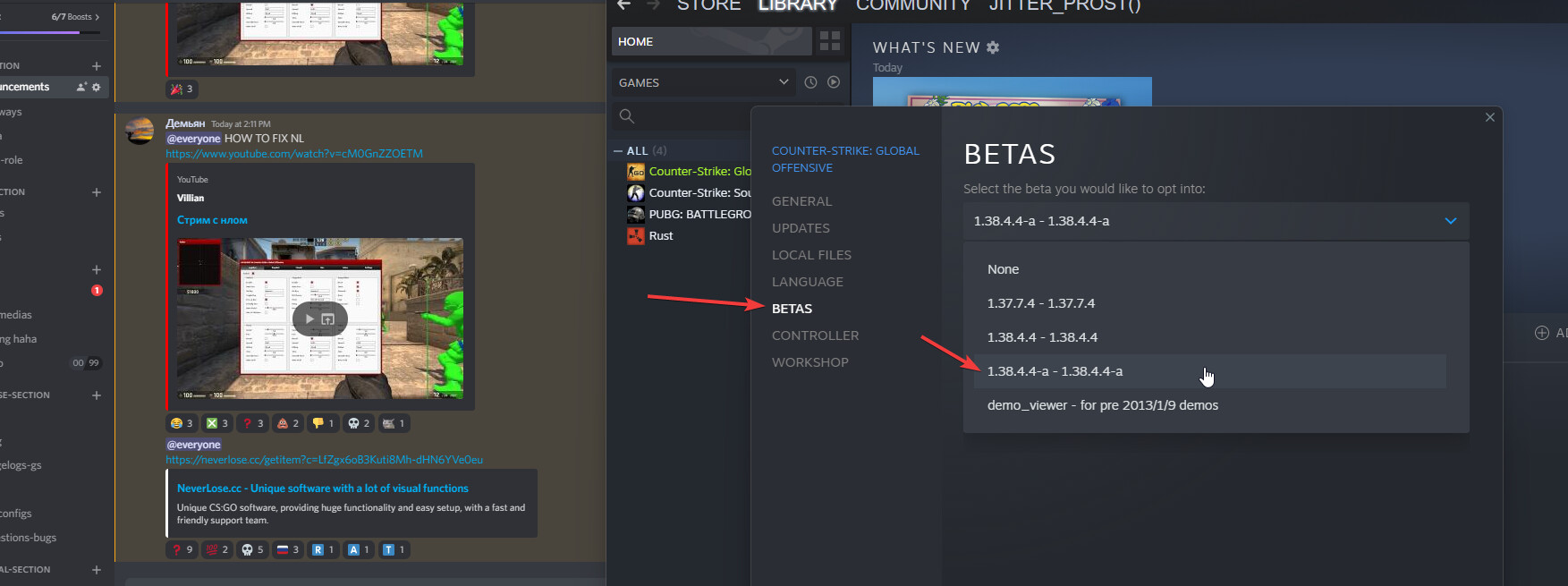The height and width of the screenshot is (586, 1568).
Task: Select None in the beta list
Action: point(1209,269)
